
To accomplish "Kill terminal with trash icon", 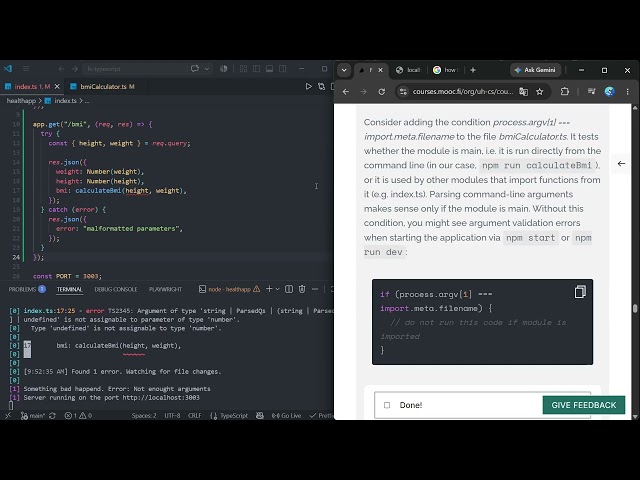I will pyautogui.click(x=302, y=289).
